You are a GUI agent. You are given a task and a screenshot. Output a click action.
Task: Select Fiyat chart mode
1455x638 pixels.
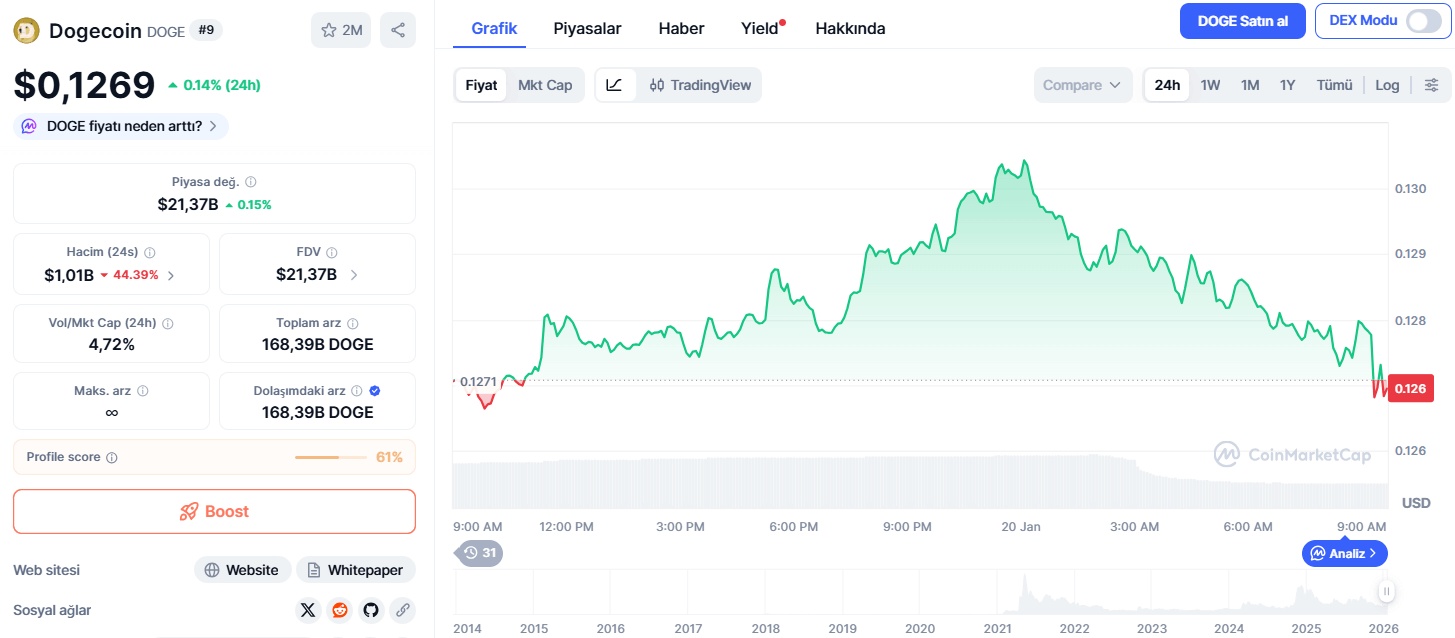tap(481, 85)
